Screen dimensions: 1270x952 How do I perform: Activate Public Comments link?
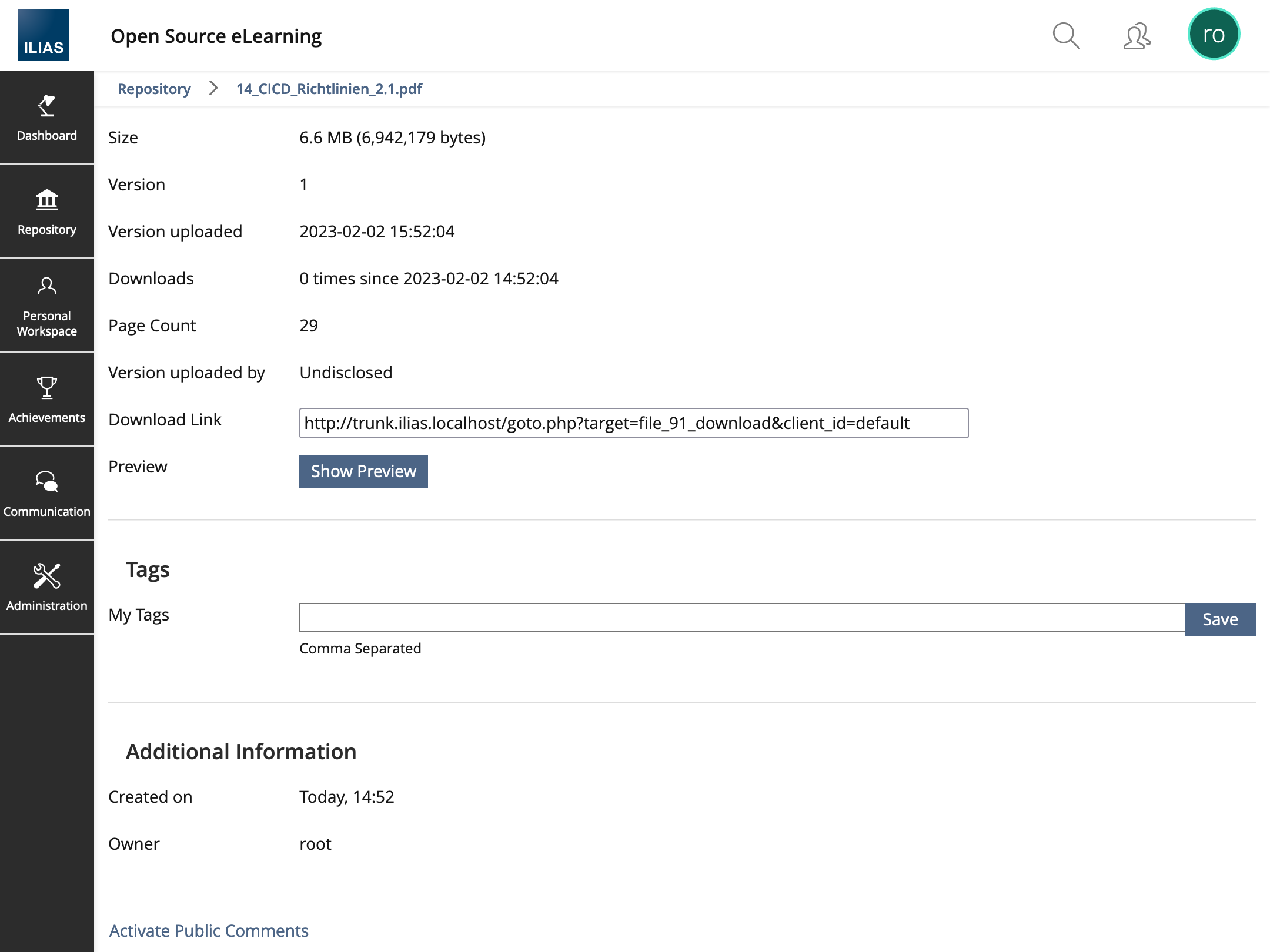click(x=209, y=931)
